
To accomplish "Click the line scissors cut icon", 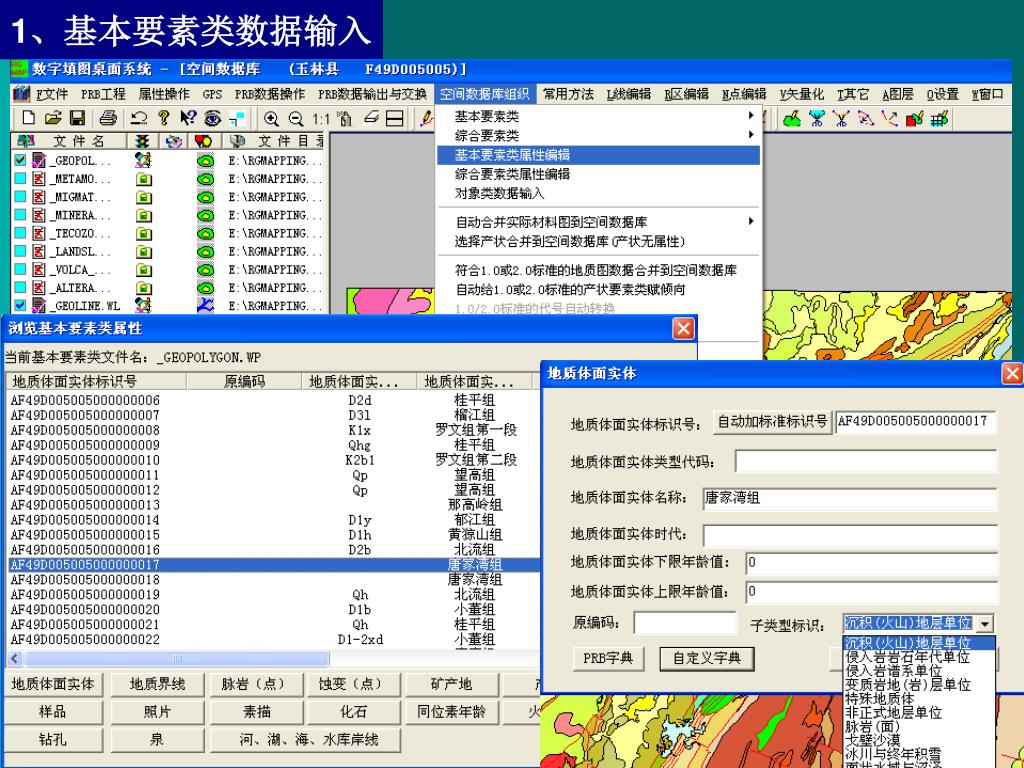I will pos(840,118).
